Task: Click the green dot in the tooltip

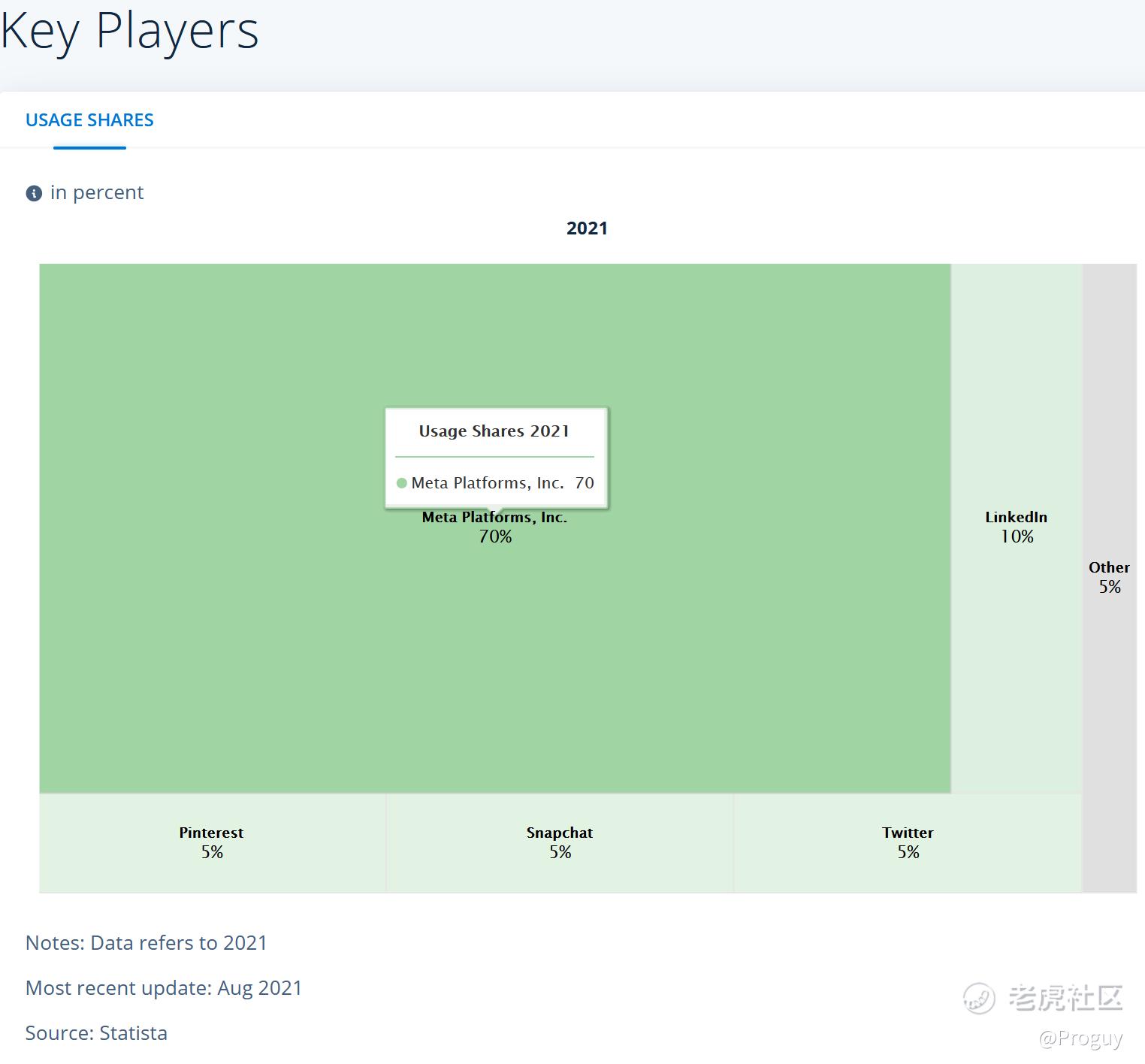Action: 402,483
